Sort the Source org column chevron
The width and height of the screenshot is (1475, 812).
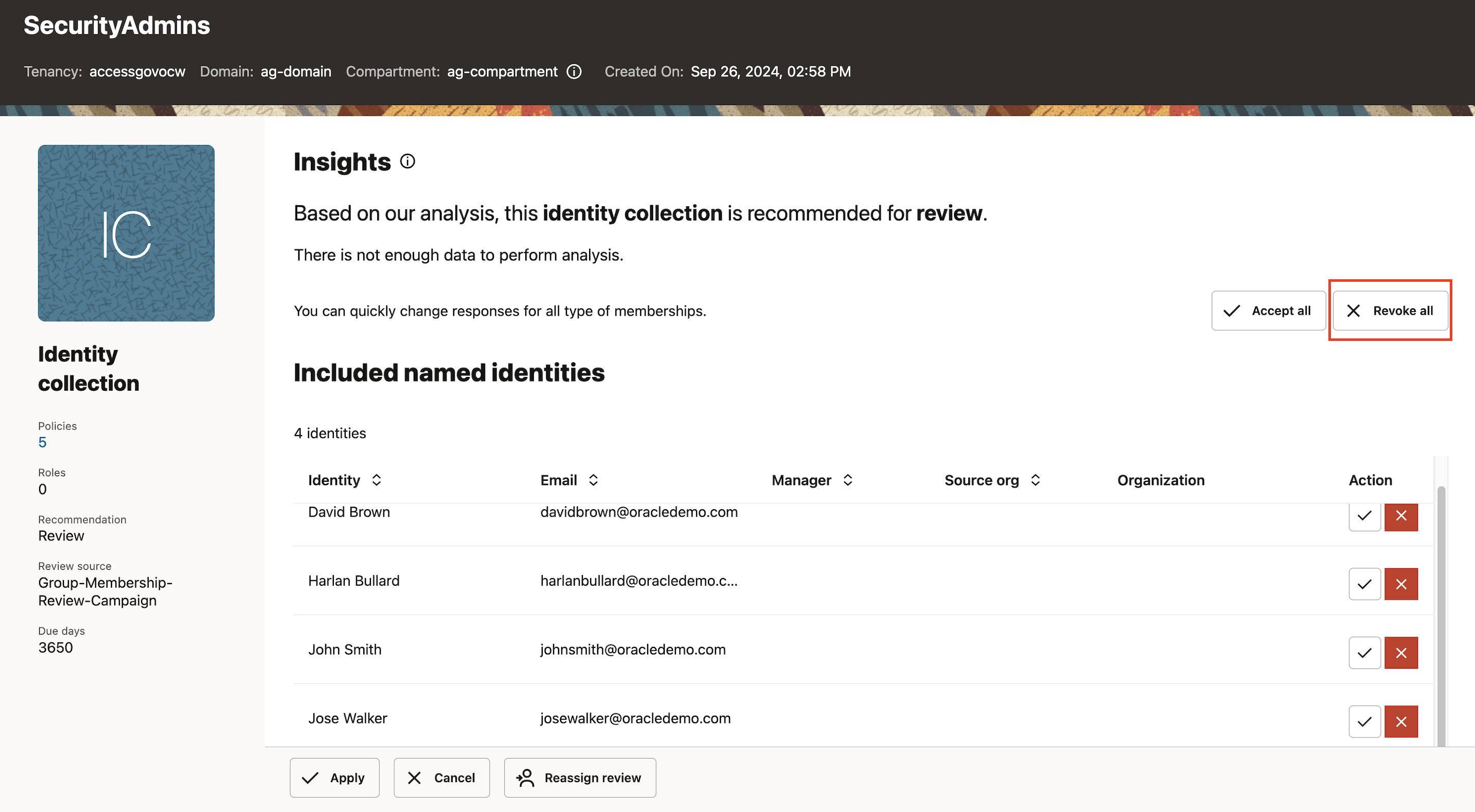[x=1035, y=480]
